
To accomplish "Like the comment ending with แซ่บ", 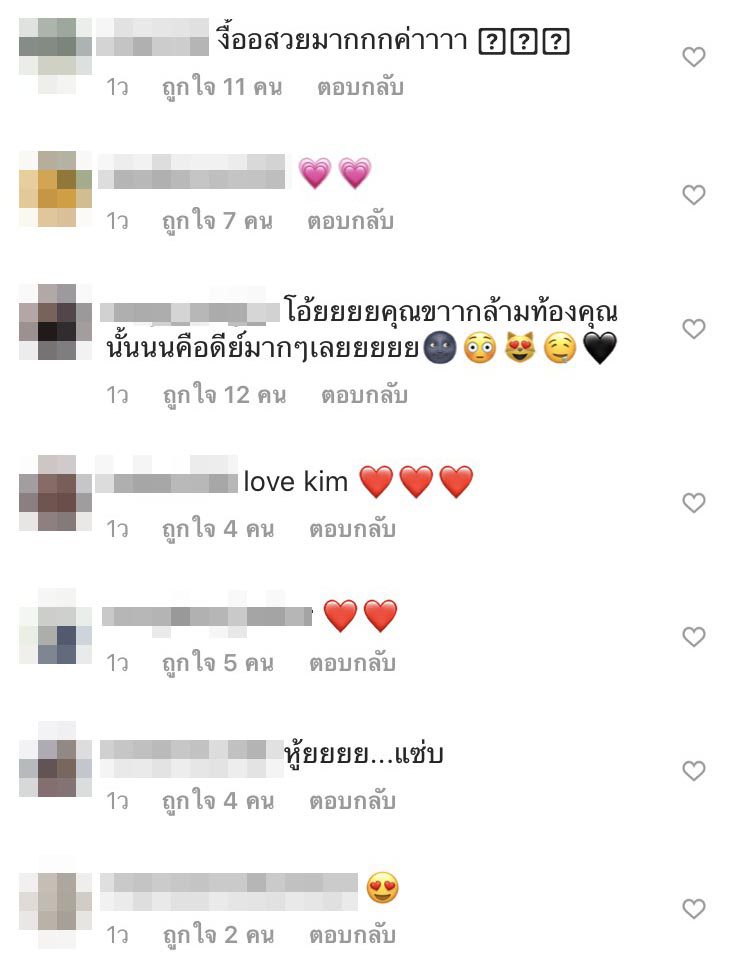I will point(694,770).
